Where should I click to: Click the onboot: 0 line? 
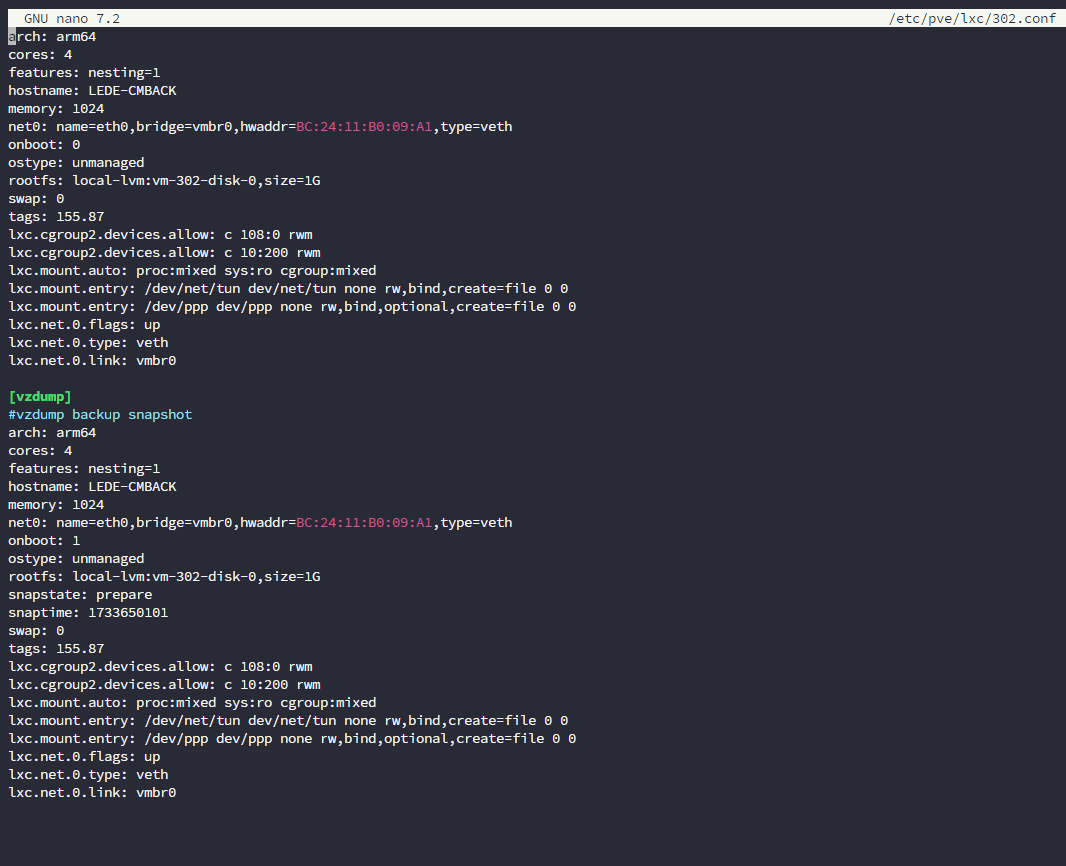pyautogui.click(x=44, y=145)
